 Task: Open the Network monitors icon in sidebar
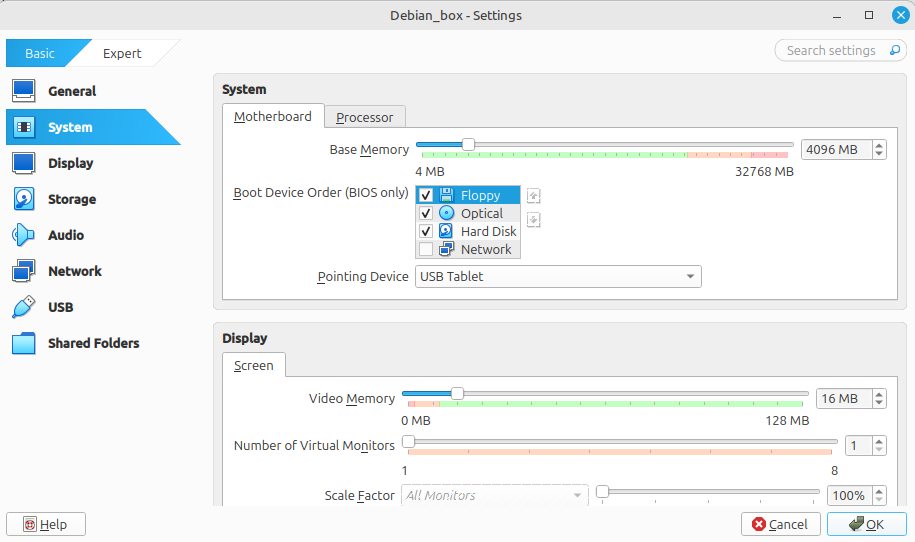click(23, 271)
